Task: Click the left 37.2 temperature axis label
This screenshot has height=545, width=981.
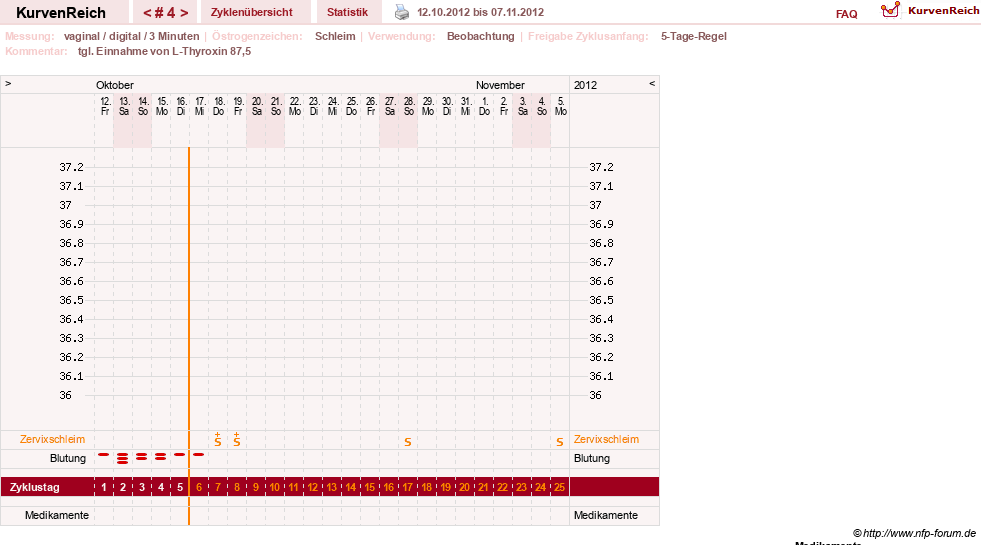Action: (x=71, y=167)
